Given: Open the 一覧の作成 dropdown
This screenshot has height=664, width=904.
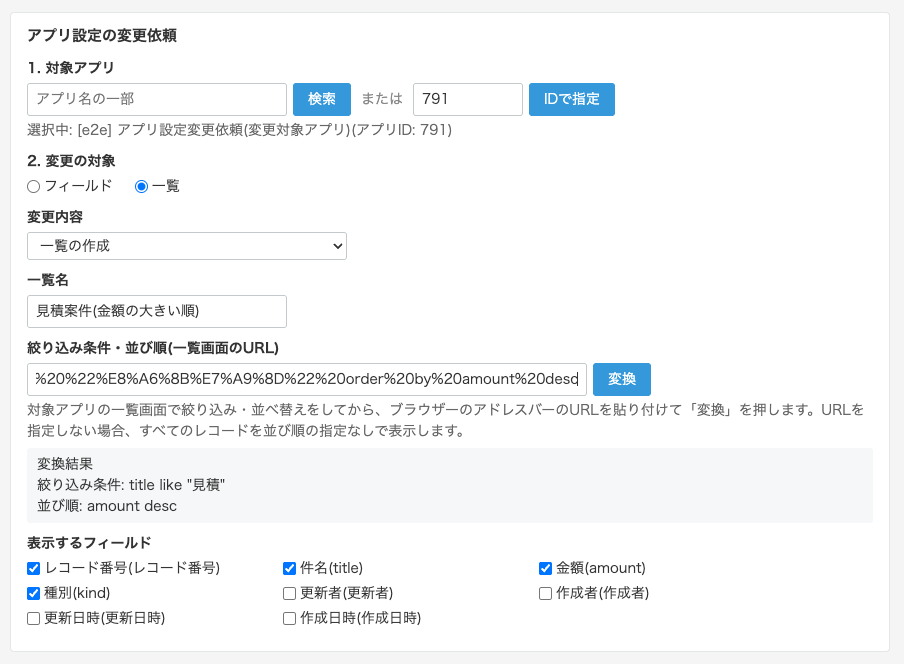Looking at the screenshot, I should coord(187,246).
